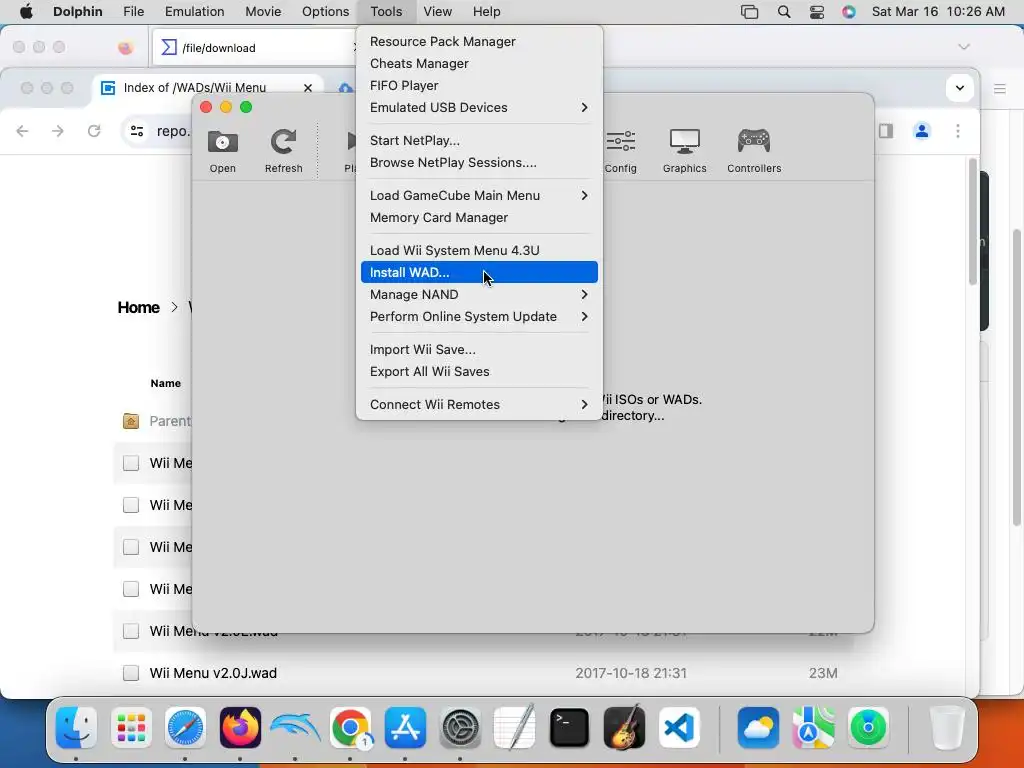This screenshot has width=1024, height=768.
Task: Open the Config sliders icon
Action: (x=620, y=142)
